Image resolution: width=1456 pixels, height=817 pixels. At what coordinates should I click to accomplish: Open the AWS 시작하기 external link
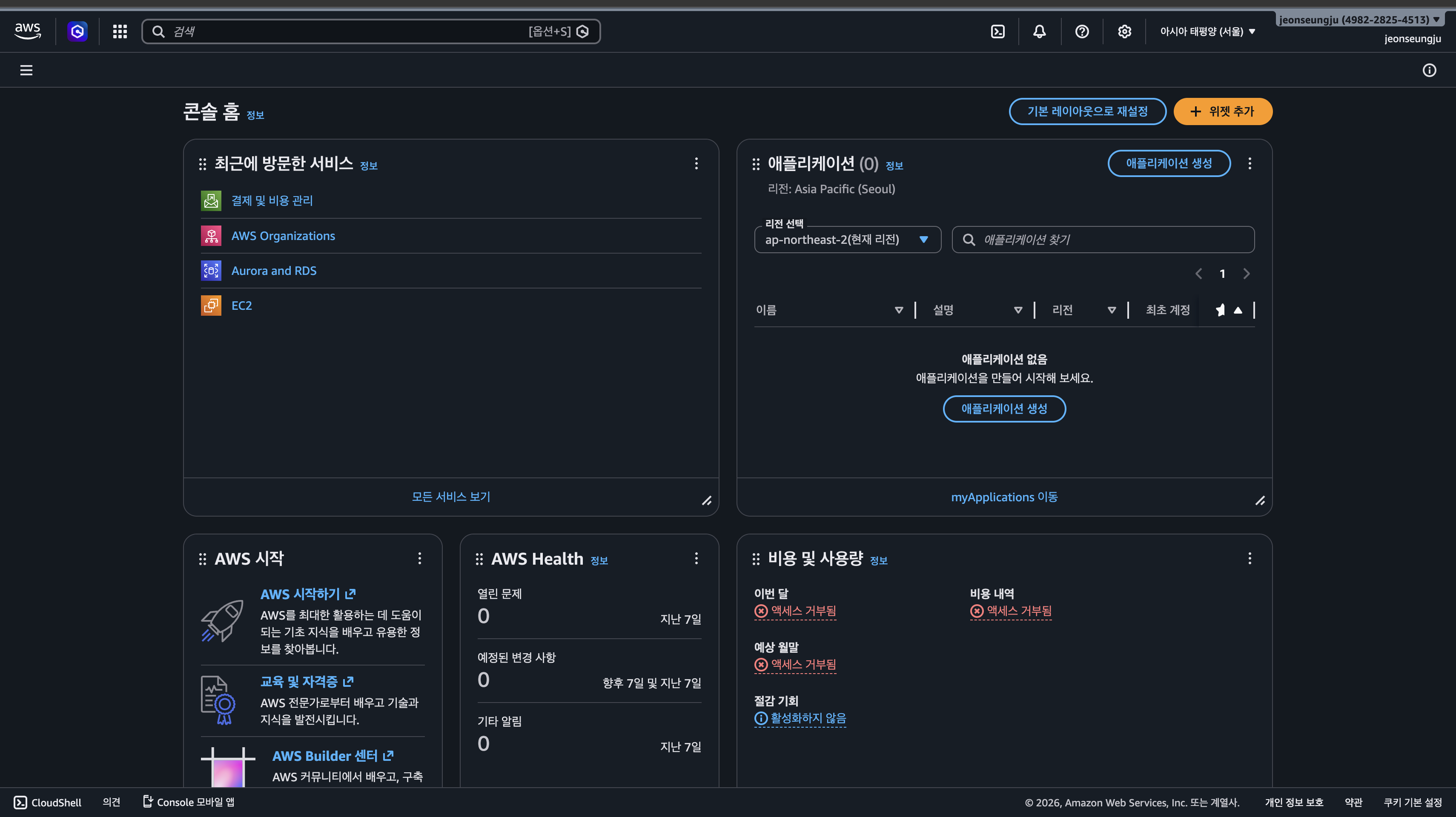[308, 594]
